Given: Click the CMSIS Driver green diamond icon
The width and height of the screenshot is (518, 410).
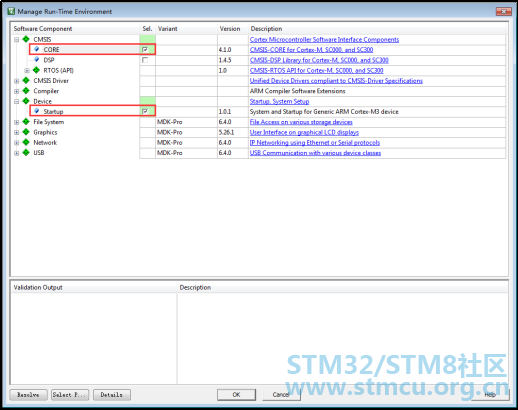Looking at the screenshot, I should pos(26,80).
